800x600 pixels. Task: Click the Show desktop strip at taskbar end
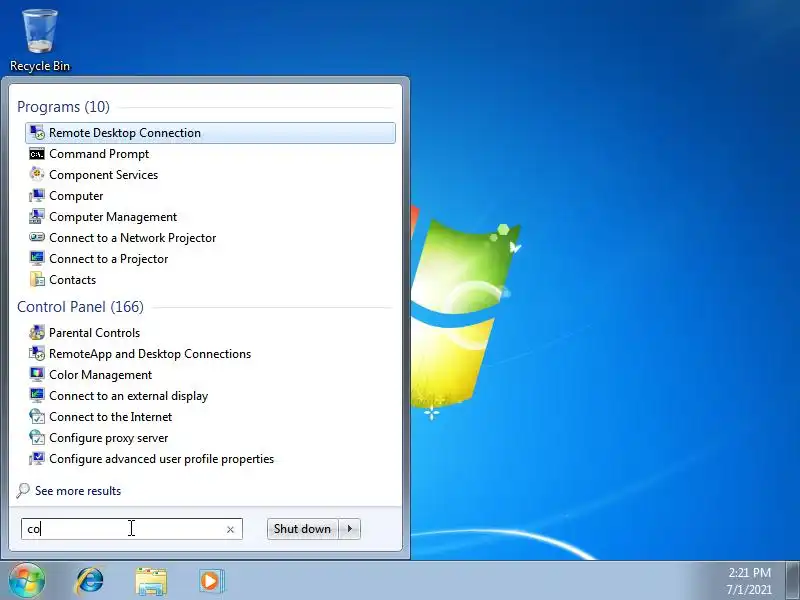793,580
